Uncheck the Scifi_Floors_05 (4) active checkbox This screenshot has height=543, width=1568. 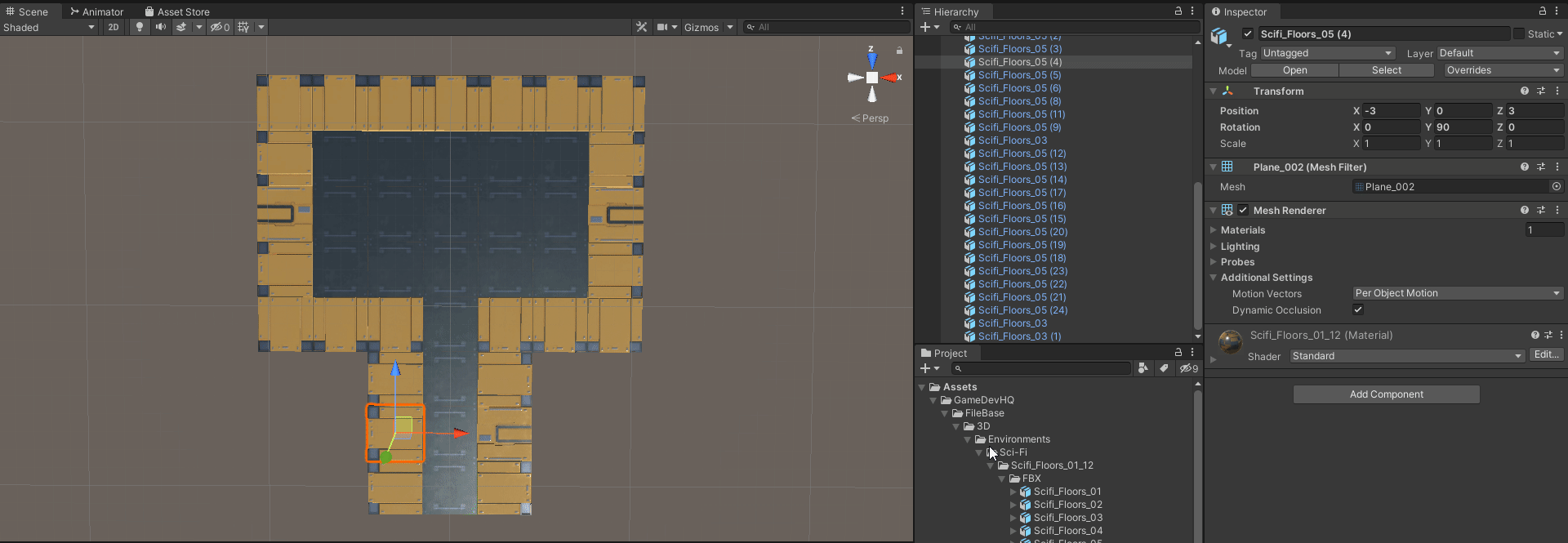[x=1248, y=33]
